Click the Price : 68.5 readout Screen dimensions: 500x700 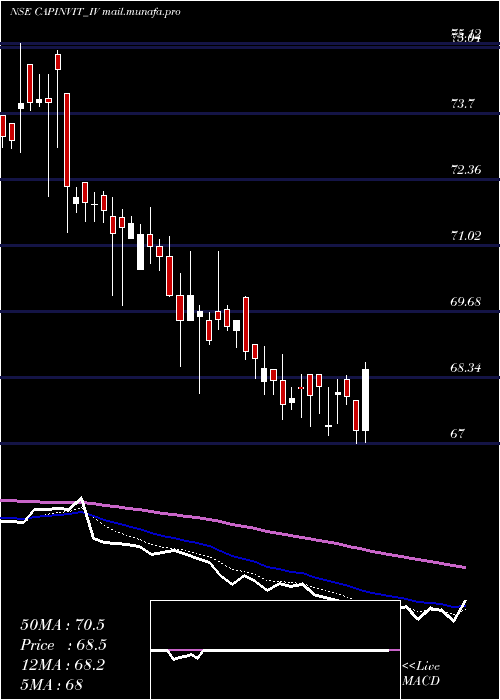(x=63, y=645)
